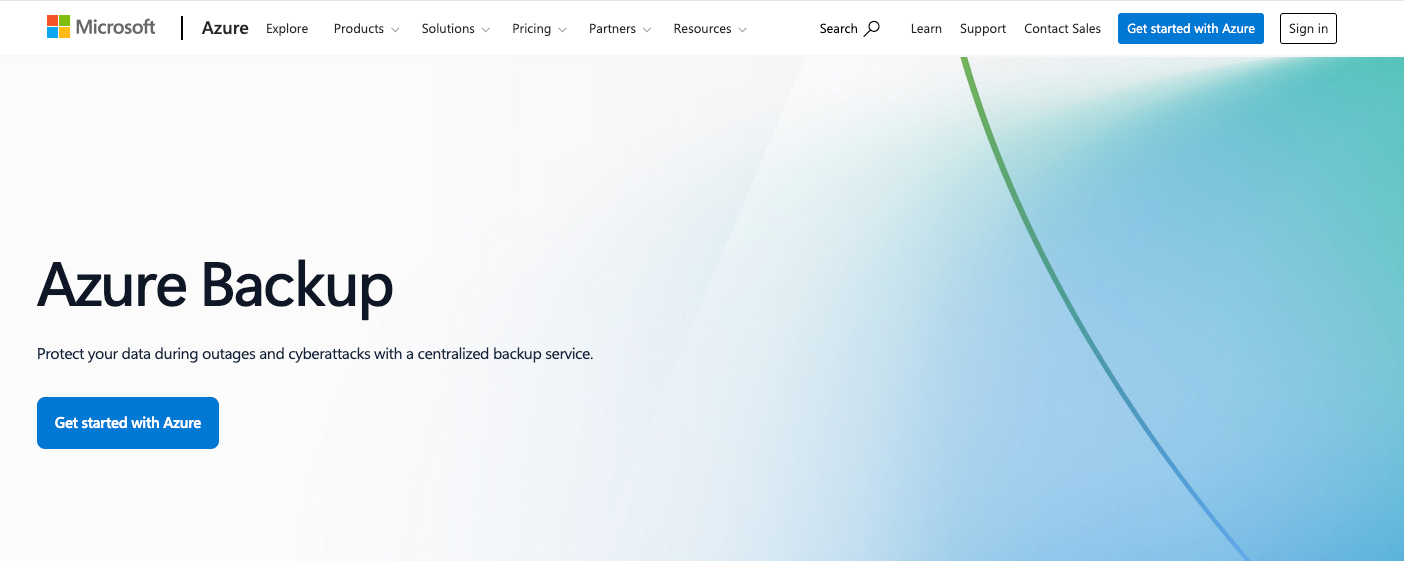Viewport: 1404px width, 561px height.
Task: Expand the Solutions dropdown
Action: (455, 28)
